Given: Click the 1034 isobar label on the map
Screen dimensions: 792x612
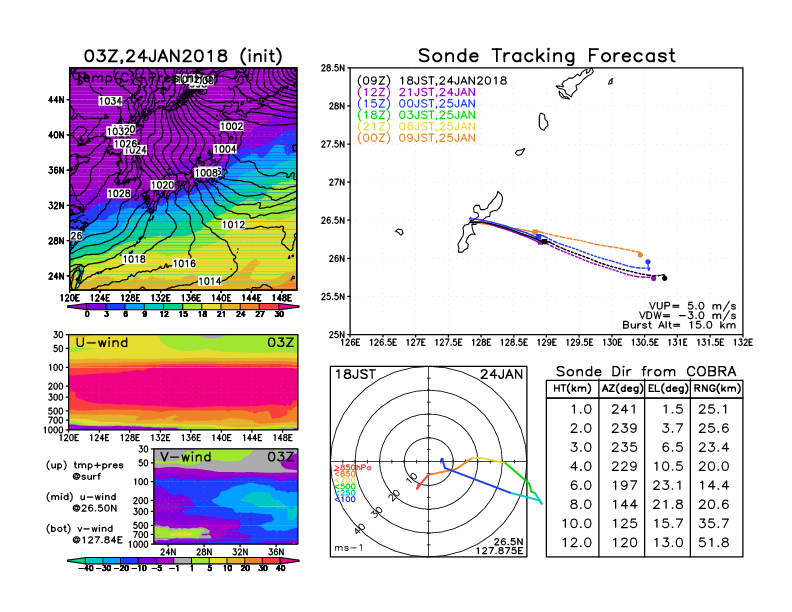Looking at the screenshot, I should [x=110, y=101].
